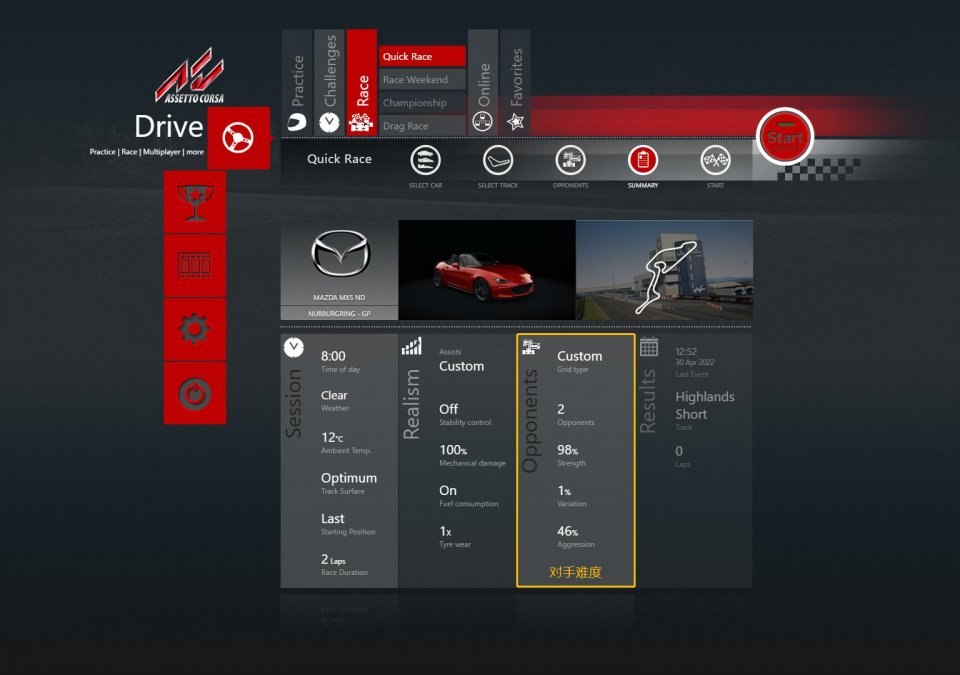Screen dimensions: 960x675
Task: Select Championship mode
Action: pyautogui.click(x=422, y=103)
